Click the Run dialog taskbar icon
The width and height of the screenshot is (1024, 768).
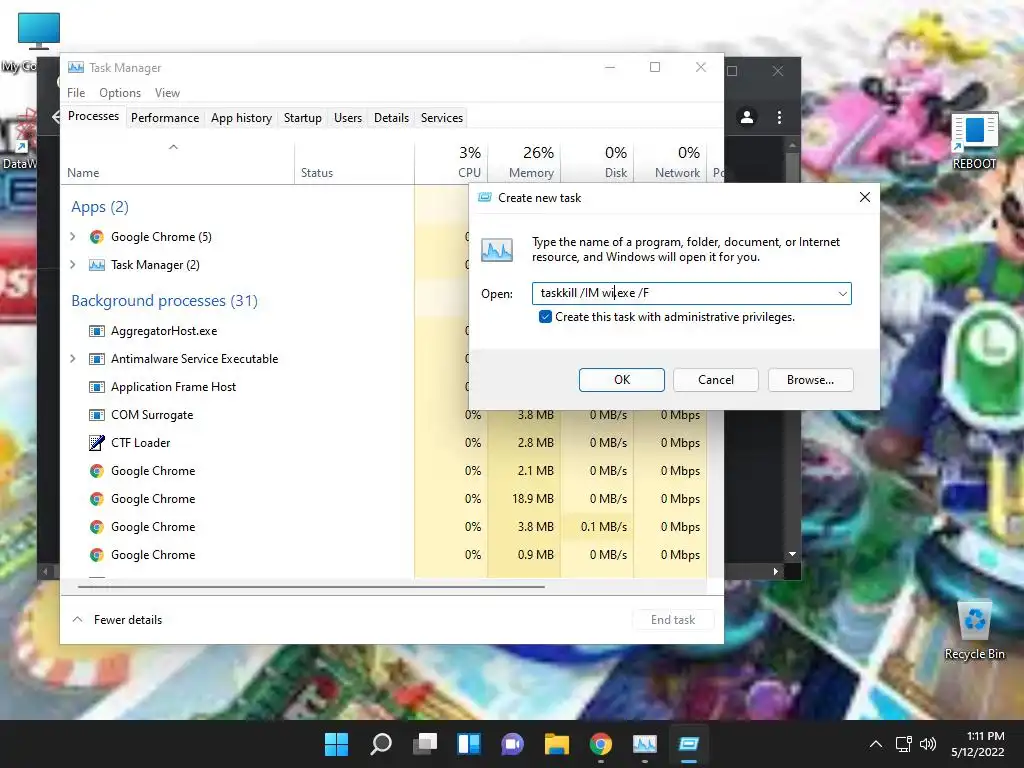(x=688, y=744)
